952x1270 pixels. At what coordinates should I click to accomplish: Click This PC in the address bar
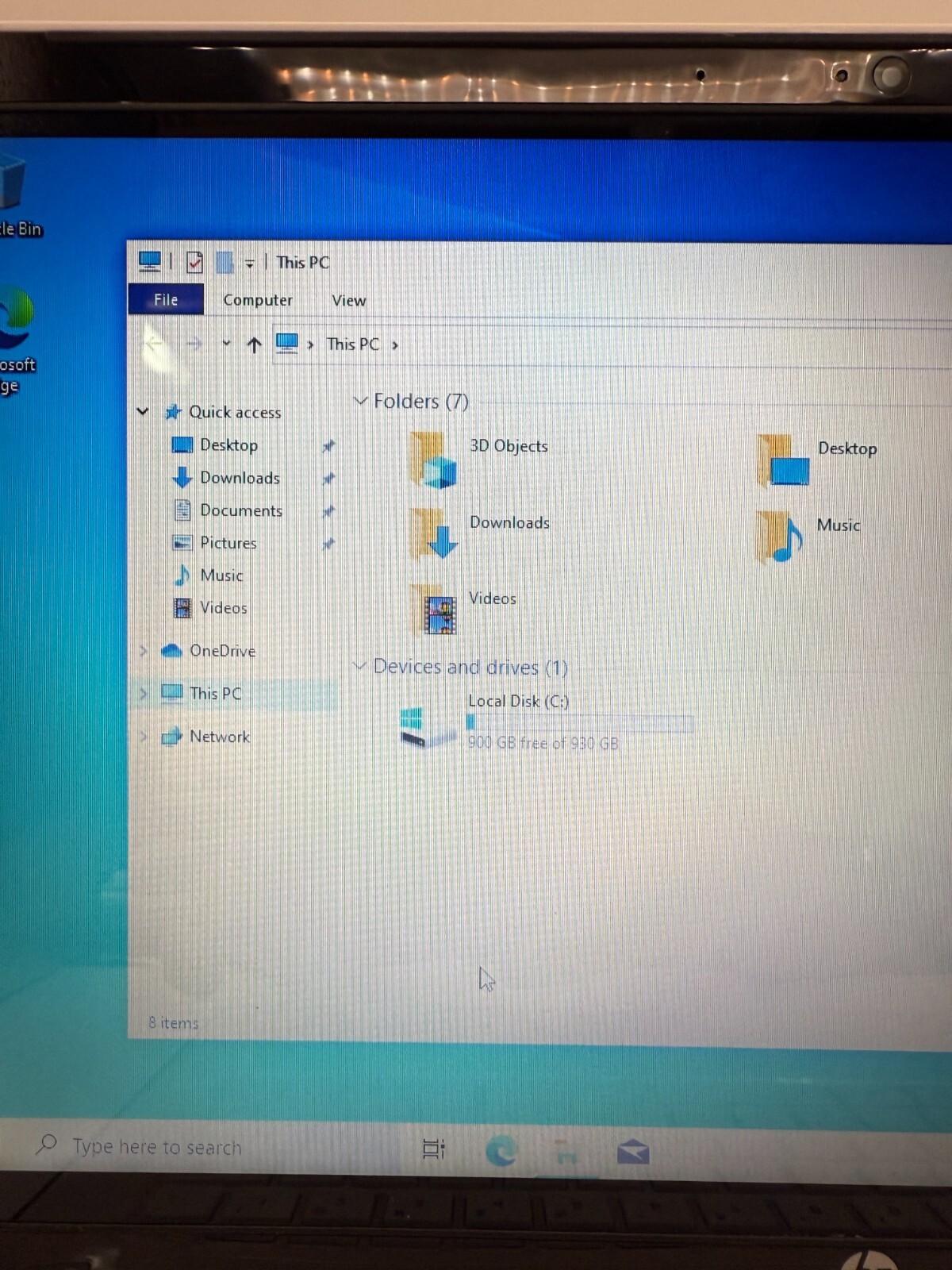(353, 344)
